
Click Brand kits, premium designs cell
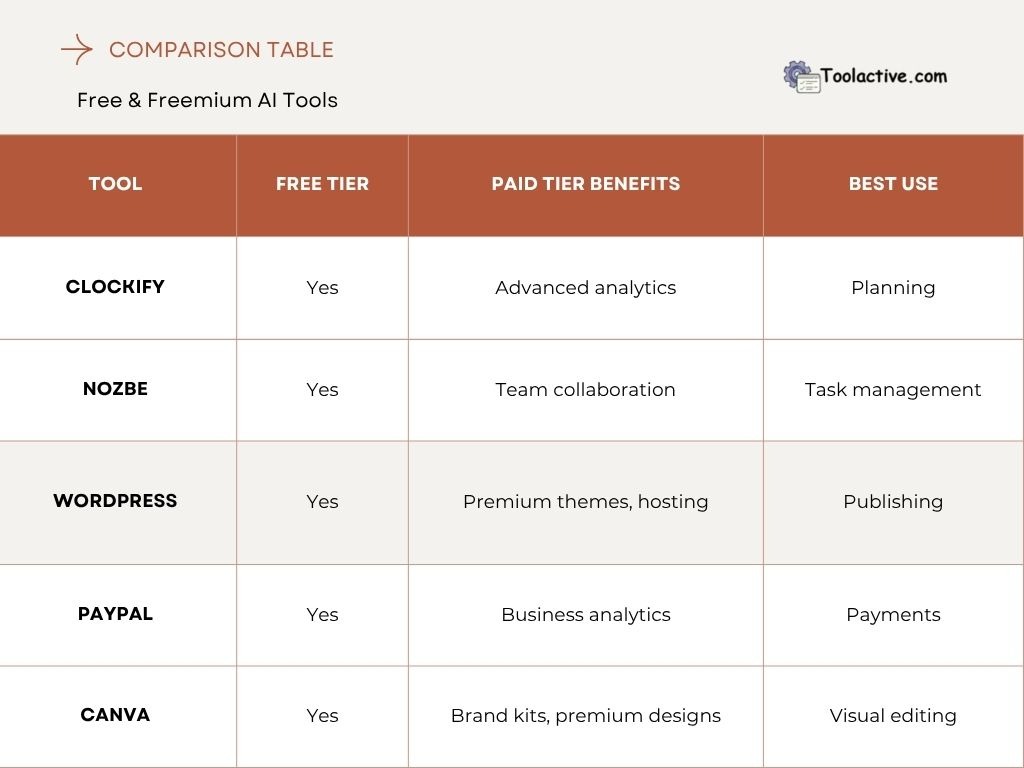tap(585, 716)
